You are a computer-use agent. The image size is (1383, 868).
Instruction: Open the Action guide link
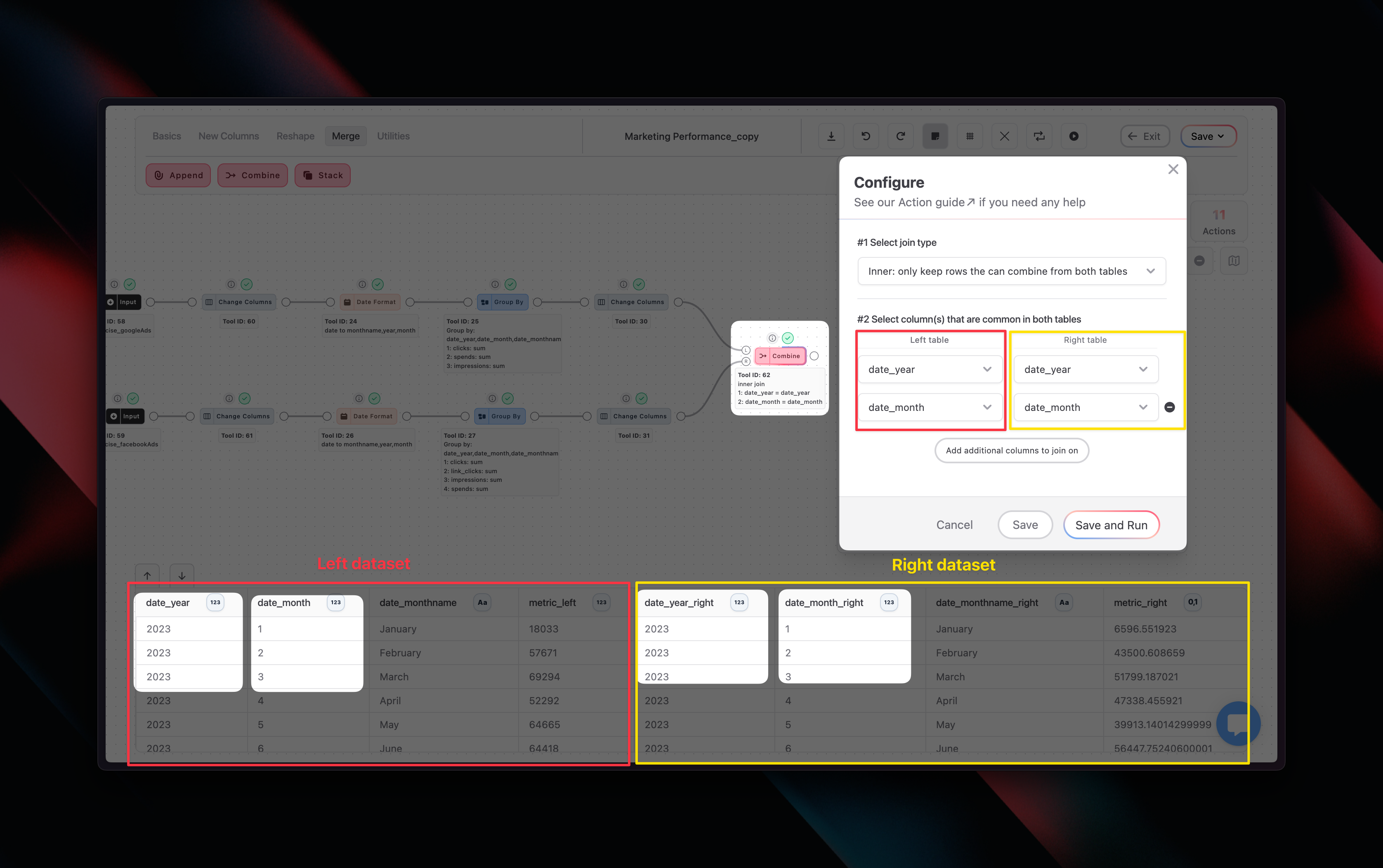(936, 202)
